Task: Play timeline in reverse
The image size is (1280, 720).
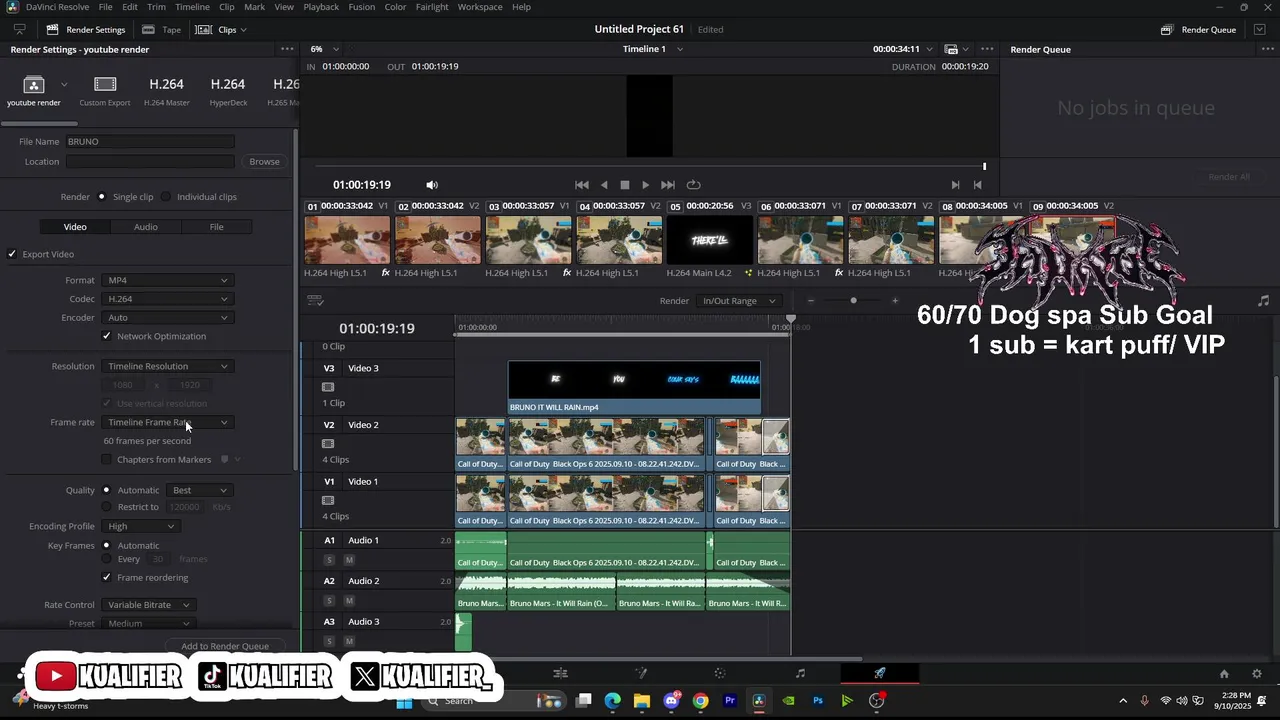Action: pyautogui.click(x=604, y=185)
